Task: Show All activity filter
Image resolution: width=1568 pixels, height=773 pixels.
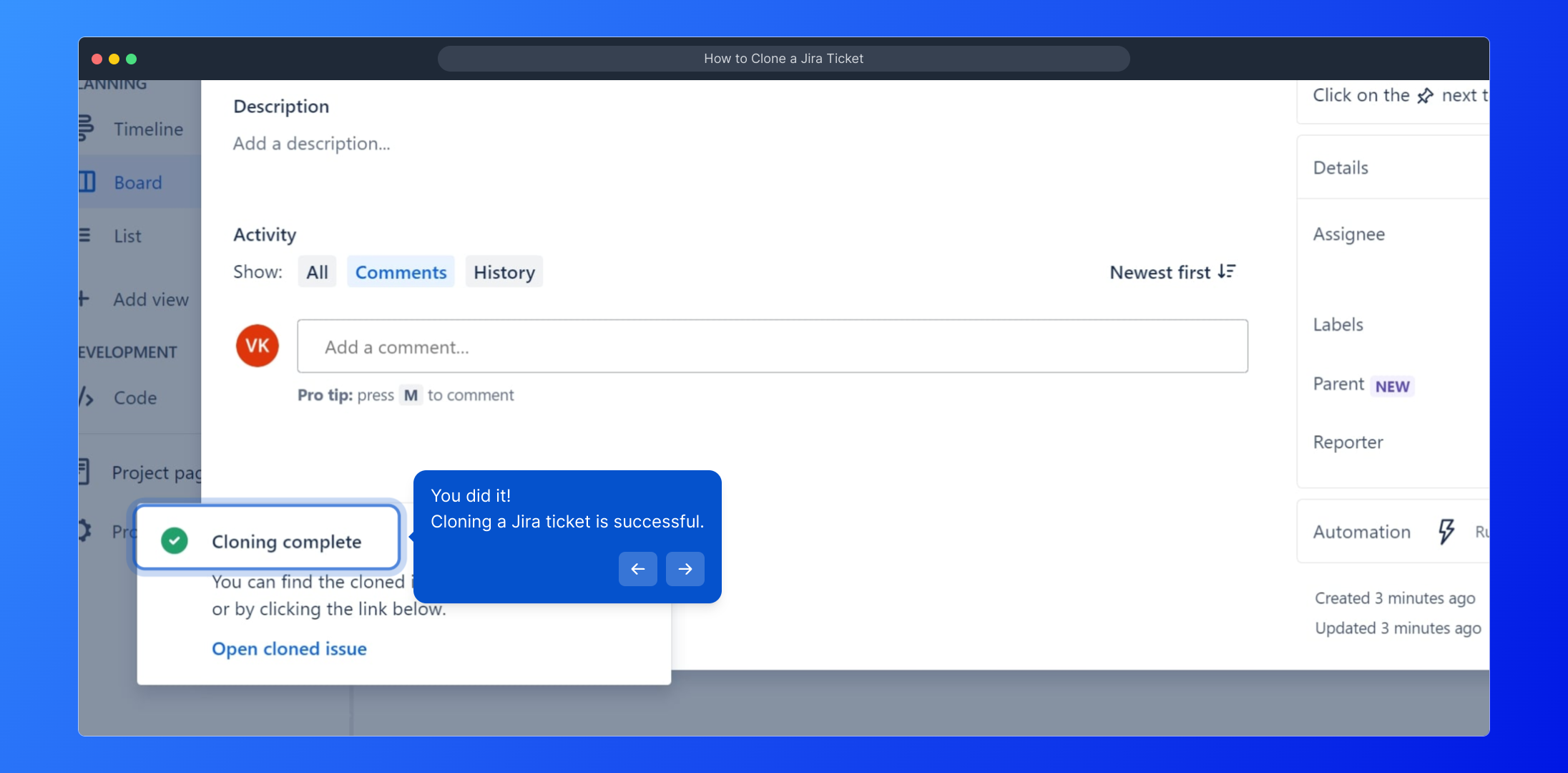Action: (317, 272)
